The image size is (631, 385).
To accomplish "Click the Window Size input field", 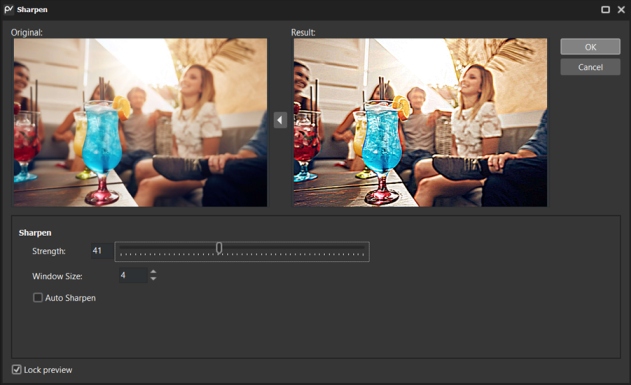I will click(x=133, y=275).
